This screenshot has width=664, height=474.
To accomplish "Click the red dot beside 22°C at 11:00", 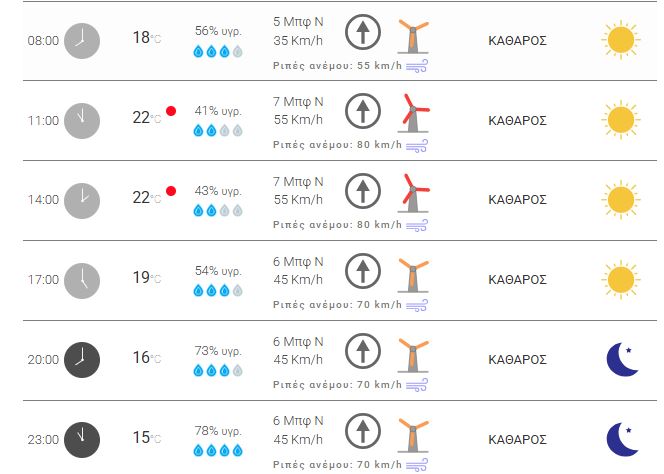I will point(171,111).
